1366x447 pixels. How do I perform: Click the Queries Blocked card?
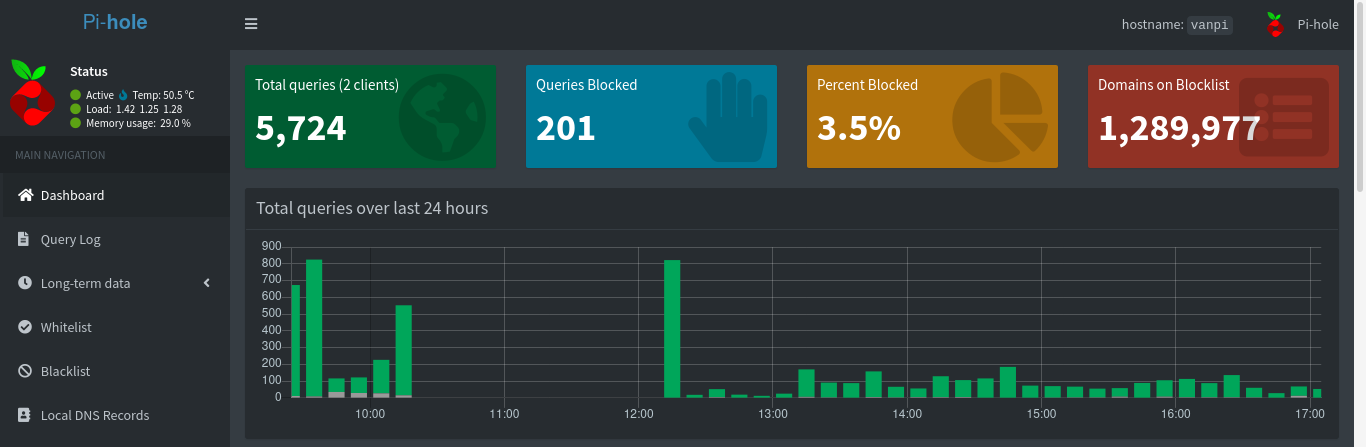pyautogui.click(x=652, y=116)
